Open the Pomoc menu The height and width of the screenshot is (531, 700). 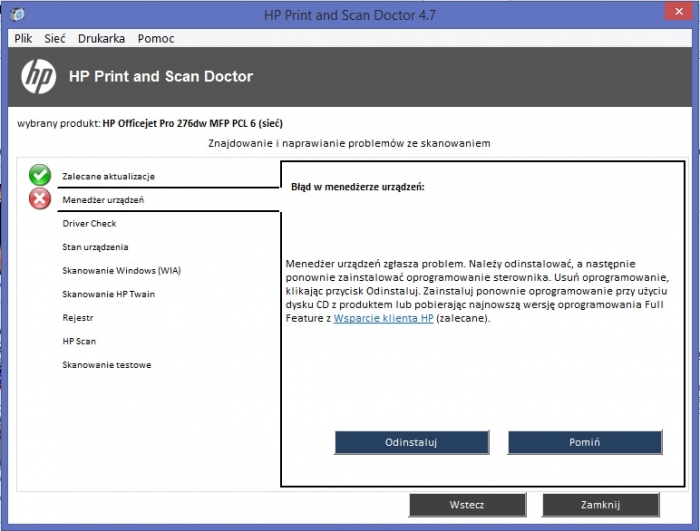pyautogui.click(x=156, y=38)
